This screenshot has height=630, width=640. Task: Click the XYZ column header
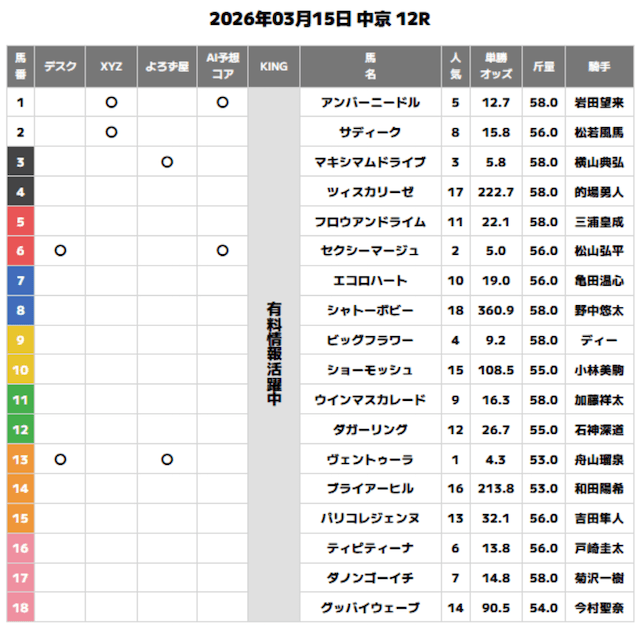(x=111, y=67)
